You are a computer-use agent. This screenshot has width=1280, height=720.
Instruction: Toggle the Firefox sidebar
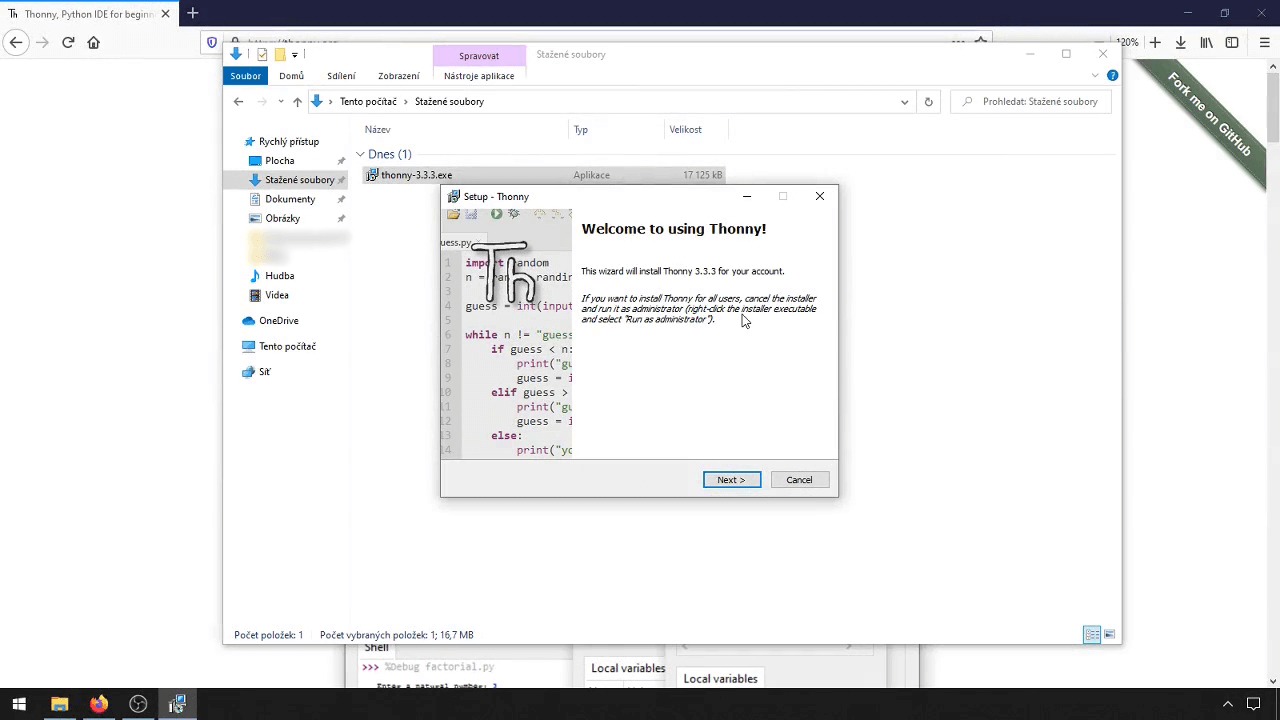1232,42
